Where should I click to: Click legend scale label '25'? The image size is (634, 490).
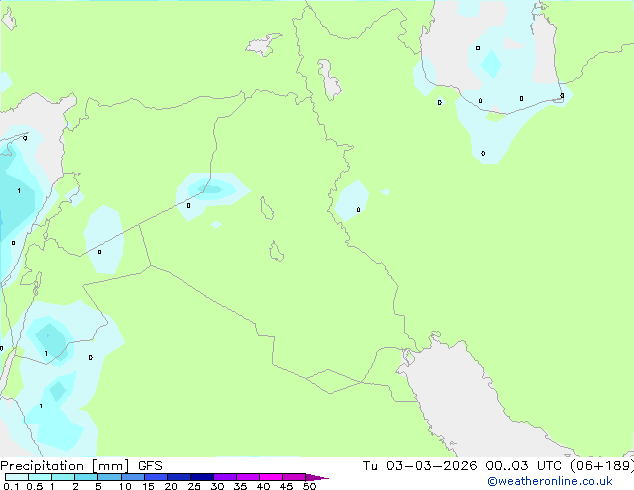click(194, 486)
